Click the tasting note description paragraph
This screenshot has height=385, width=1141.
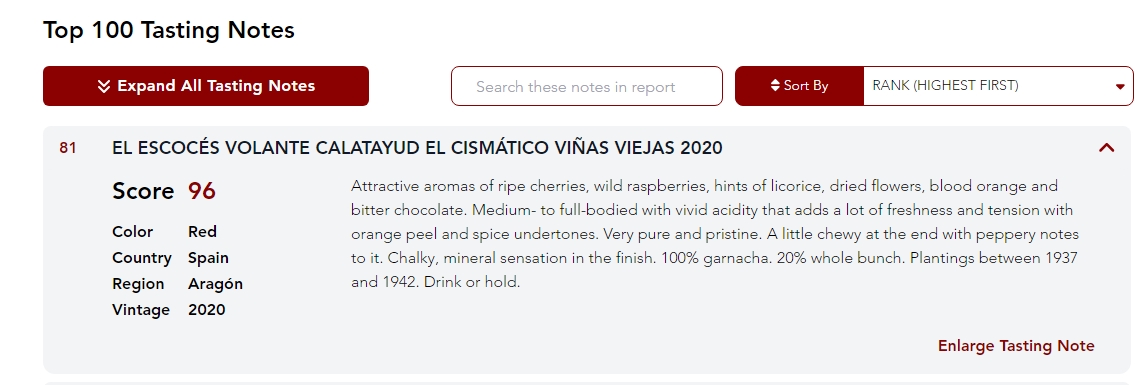point(715,234)
